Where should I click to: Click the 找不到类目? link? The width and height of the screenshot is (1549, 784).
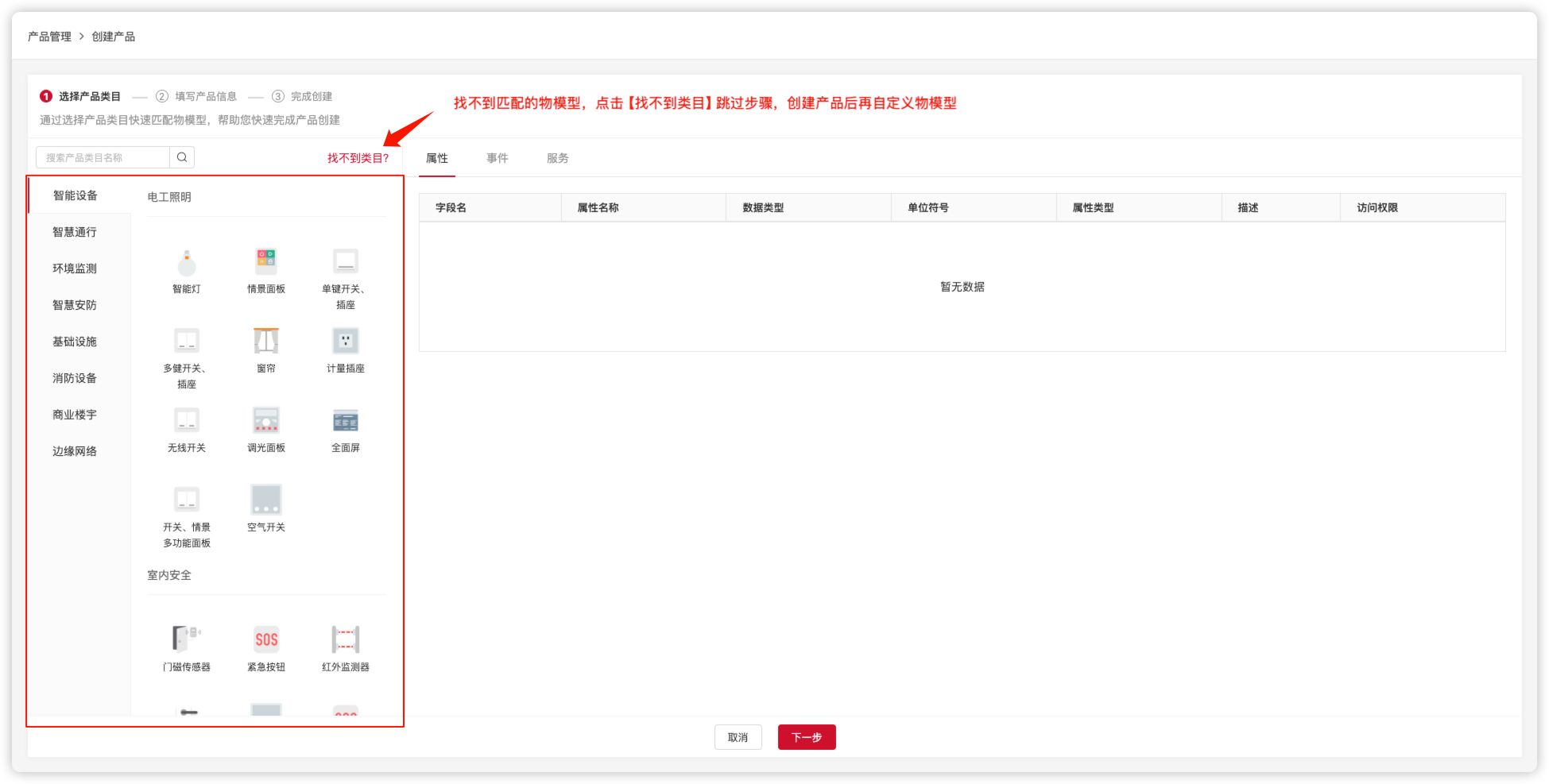coord(358,158)
